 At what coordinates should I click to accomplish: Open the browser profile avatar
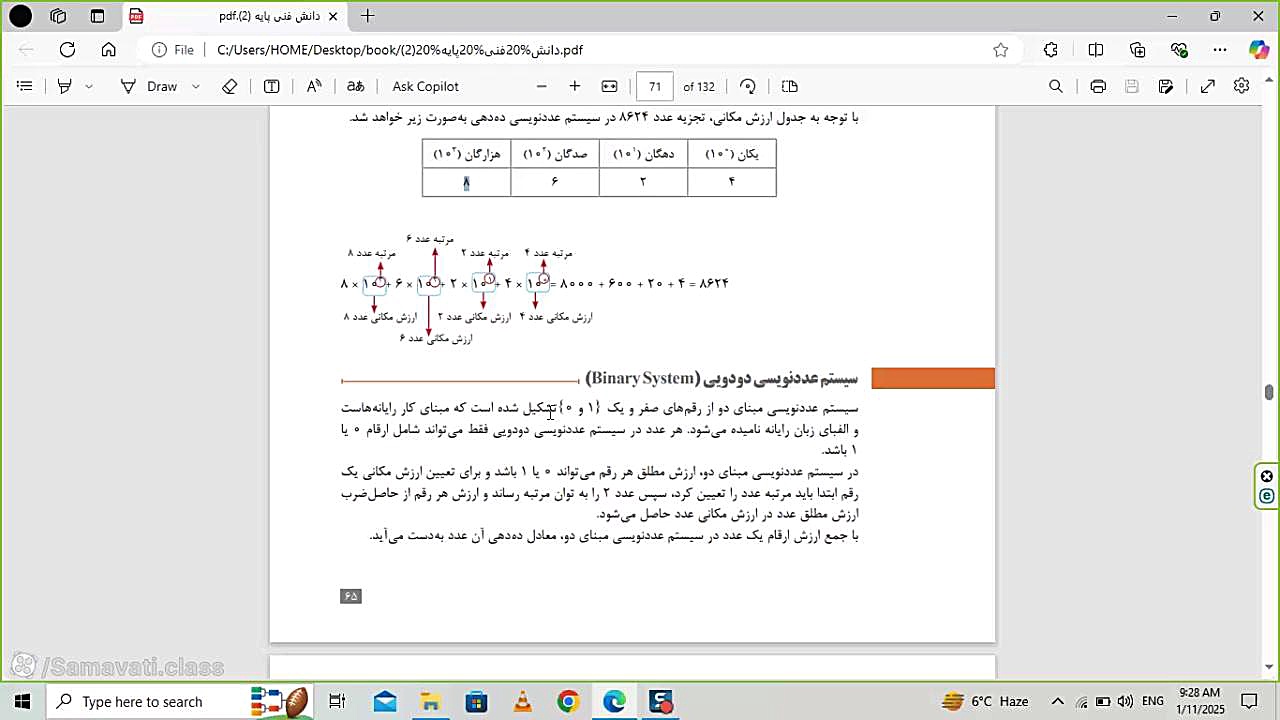20,16
